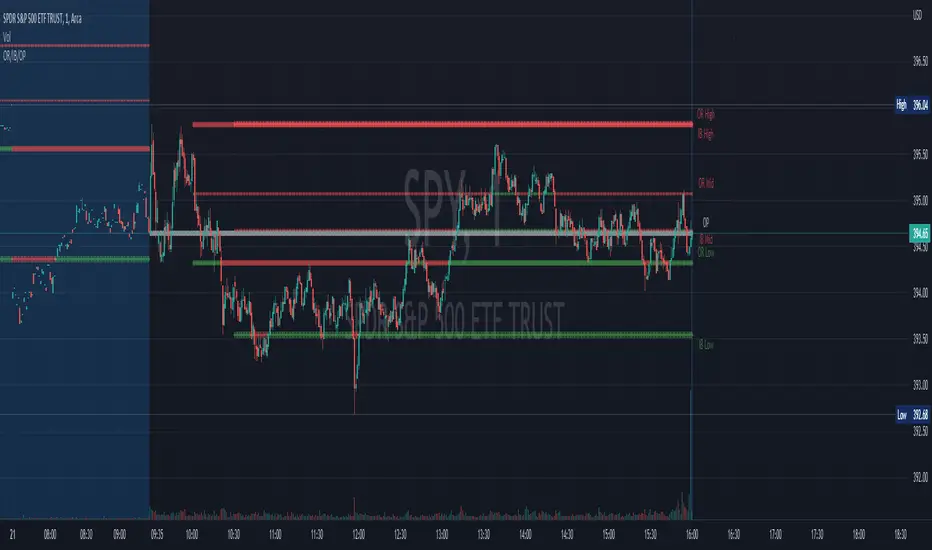Image resolution: width=932 pixels, height=550 pixels.
Task: Click the 17:00 time axis label
Action: pos(775,535)
